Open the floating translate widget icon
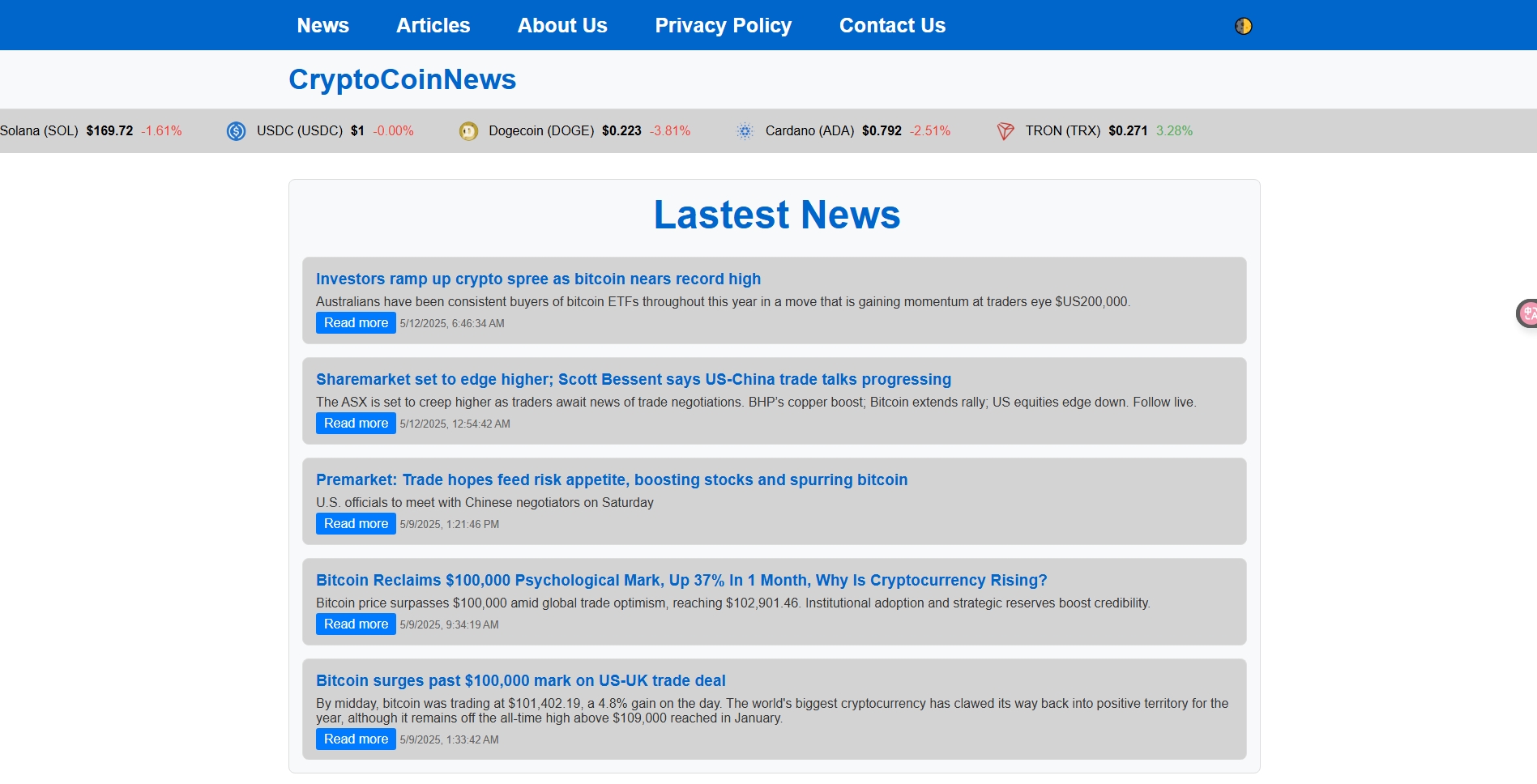 coord(1527,313)
